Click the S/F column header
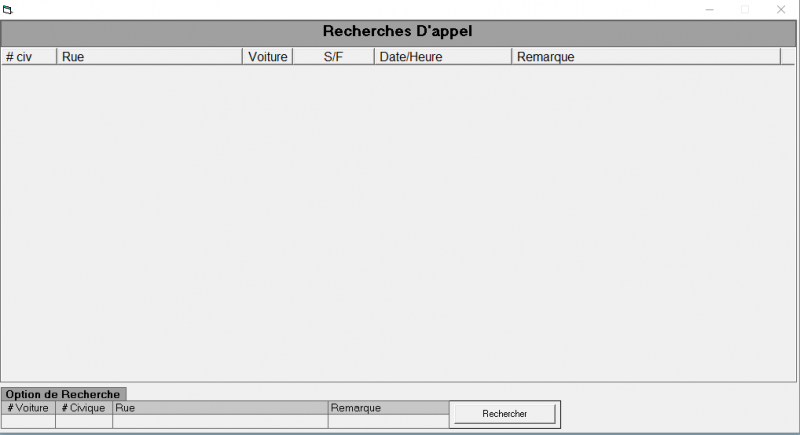The width and height of the screenshot is (800, 435). point(334,57)
